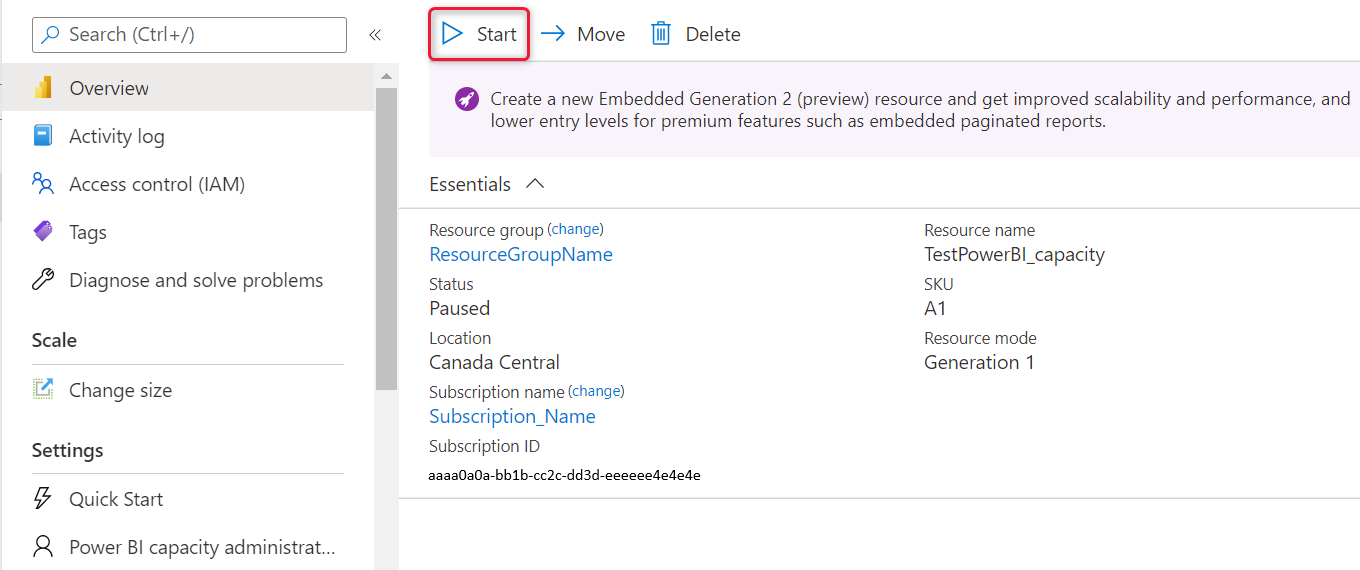
Task: Focus the Search (Ctrl+/) field
Action: [190, 34]
